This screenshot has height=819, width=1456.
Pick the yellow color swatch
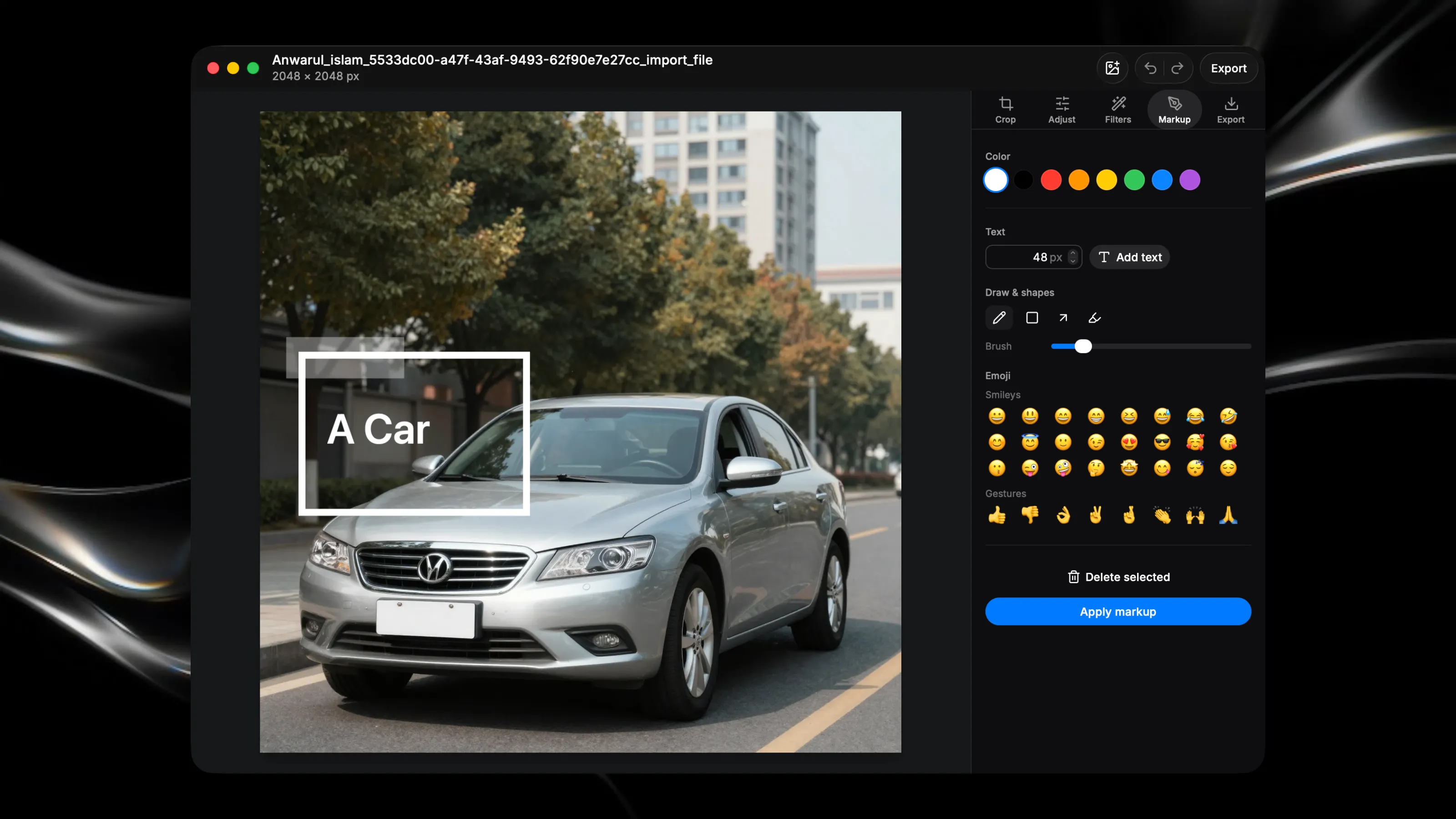click(1106, 180)
